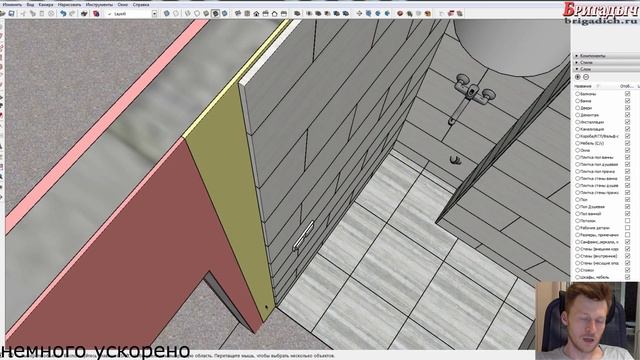Viewport: 640px width, 360px height.
Task: Switch to Monochrome style
Action: (x=224, y=13)
